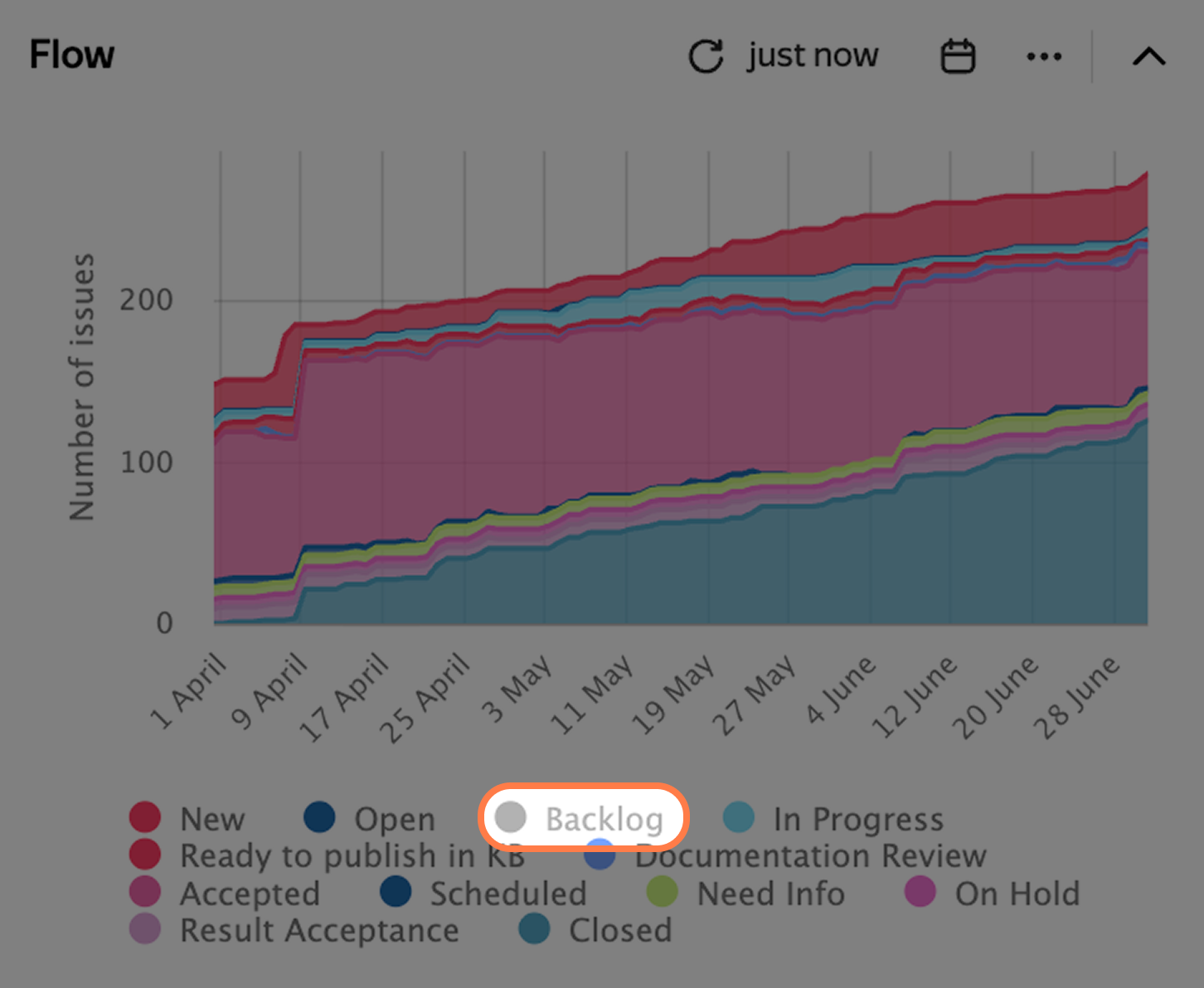Click the Flow widget title
This screenshot has width=1204, height=988.
coord(72,55)
